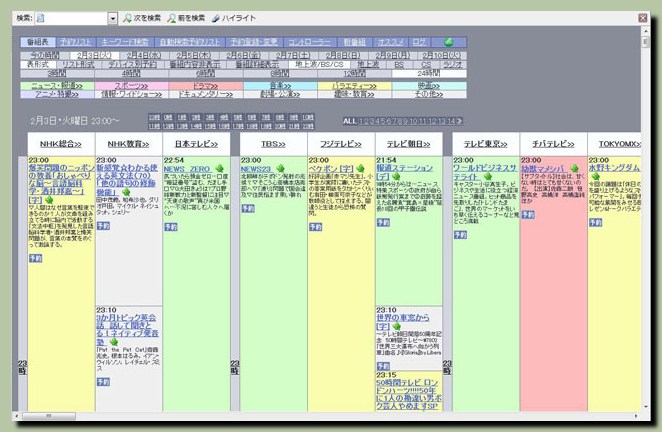The height and width of the screenshot is (432, 662).
Task: Expand the NHK総合>> channel header
Action: [61, 144]
